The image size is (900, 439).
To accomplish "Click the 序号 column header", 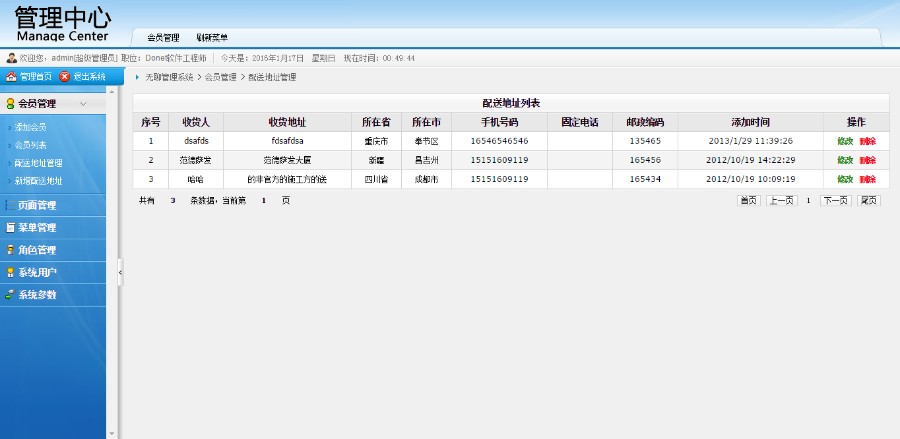I will pos(150,122).
